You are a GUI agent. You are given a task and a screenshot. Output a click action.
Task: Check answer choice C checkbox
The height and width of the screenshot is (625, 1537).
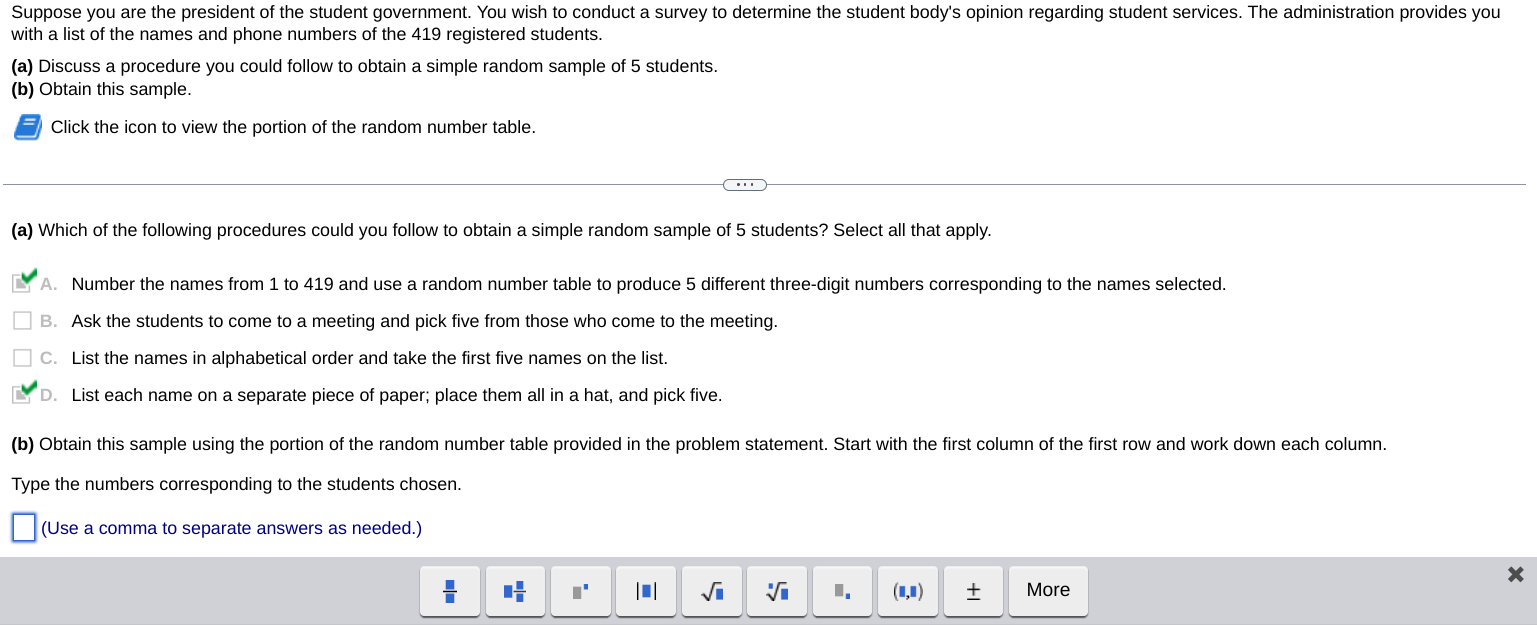(22, 357)
